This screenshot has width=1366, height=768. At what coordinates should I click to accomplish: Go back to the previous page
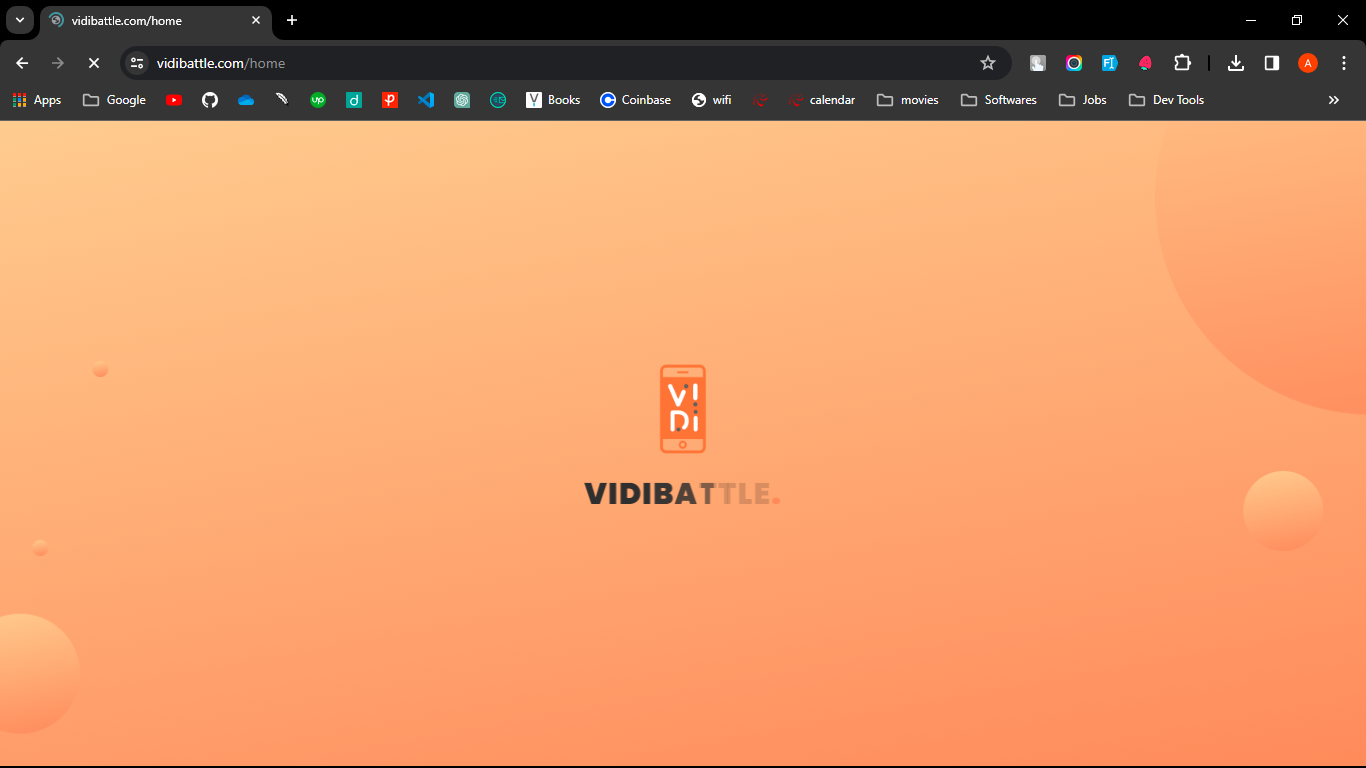coord(22,63)
